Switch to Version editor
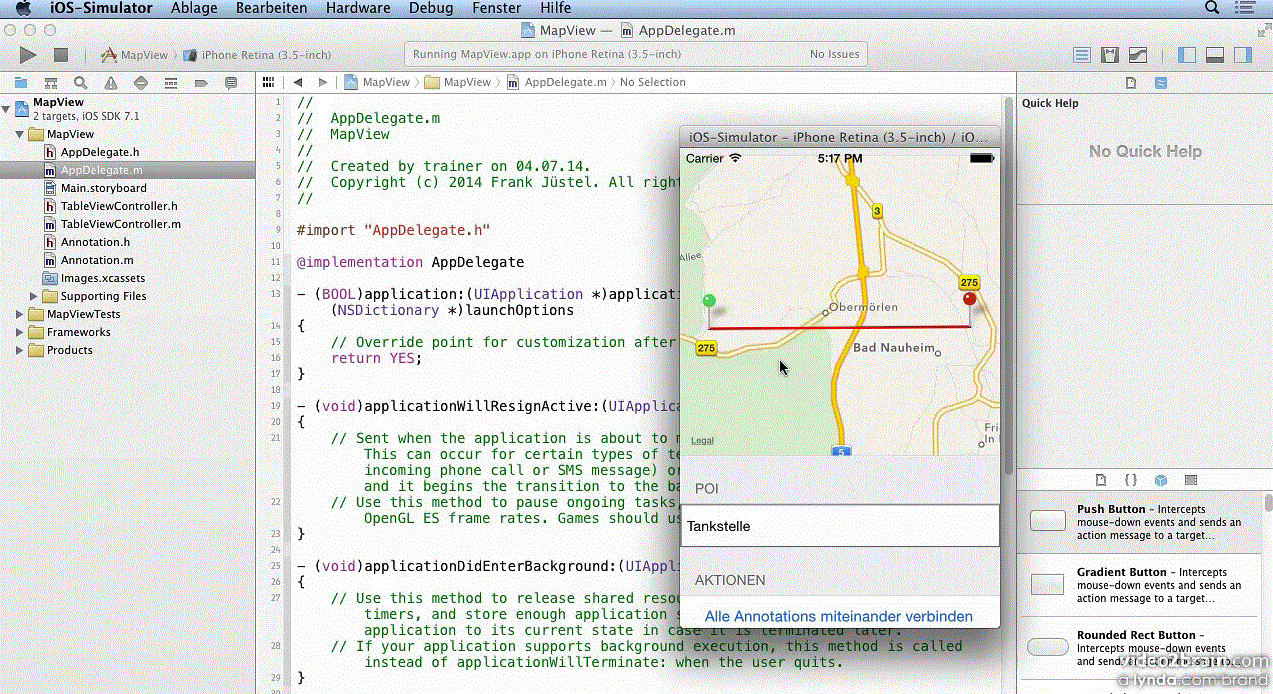Screen dimensions: 1273x694 pyautogui.click(x=1138, y=55)
